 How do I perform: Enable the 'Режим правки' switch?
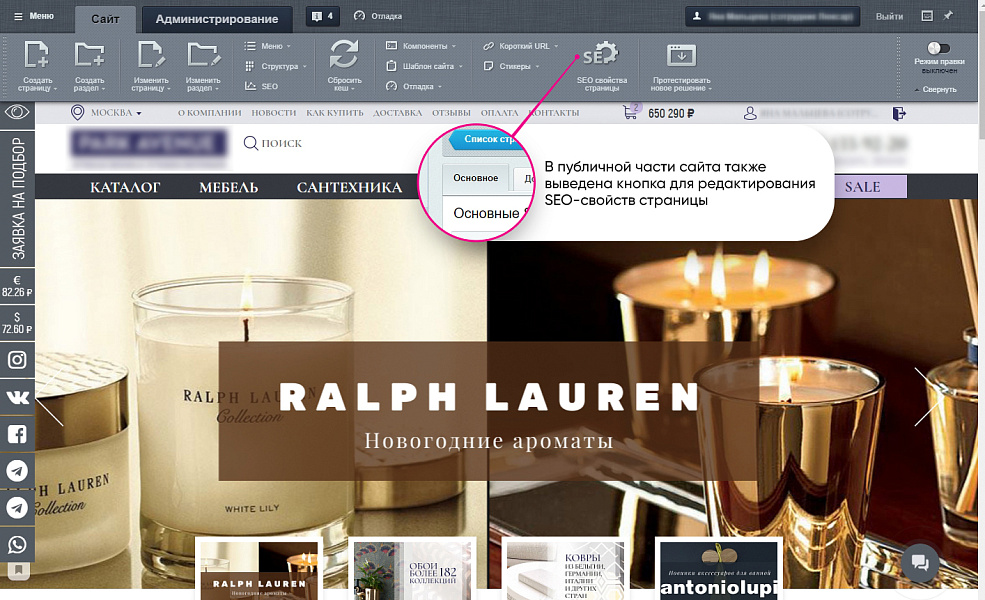click(x=938, y=46)
